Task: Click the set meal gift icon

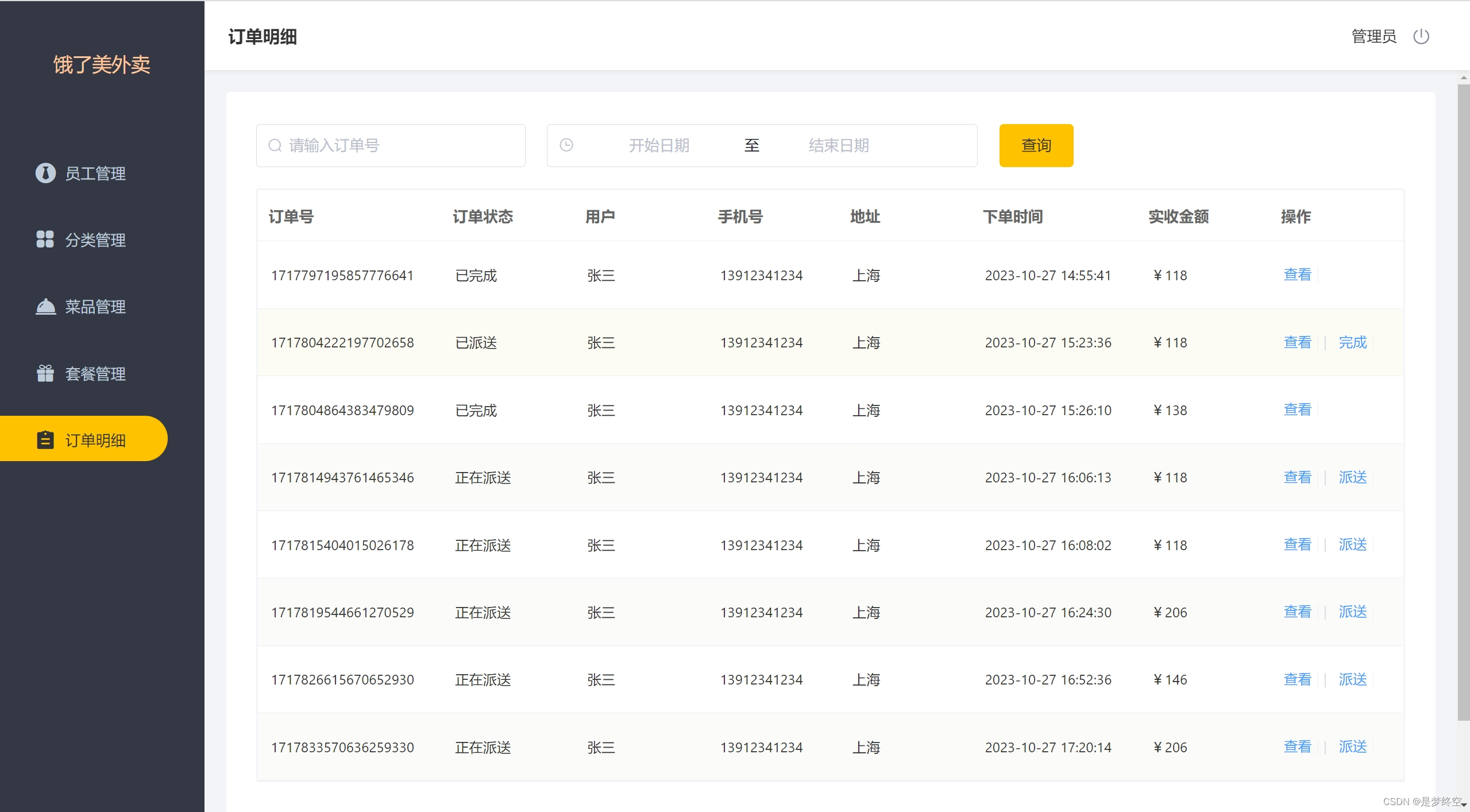Action: click(45, 373)
